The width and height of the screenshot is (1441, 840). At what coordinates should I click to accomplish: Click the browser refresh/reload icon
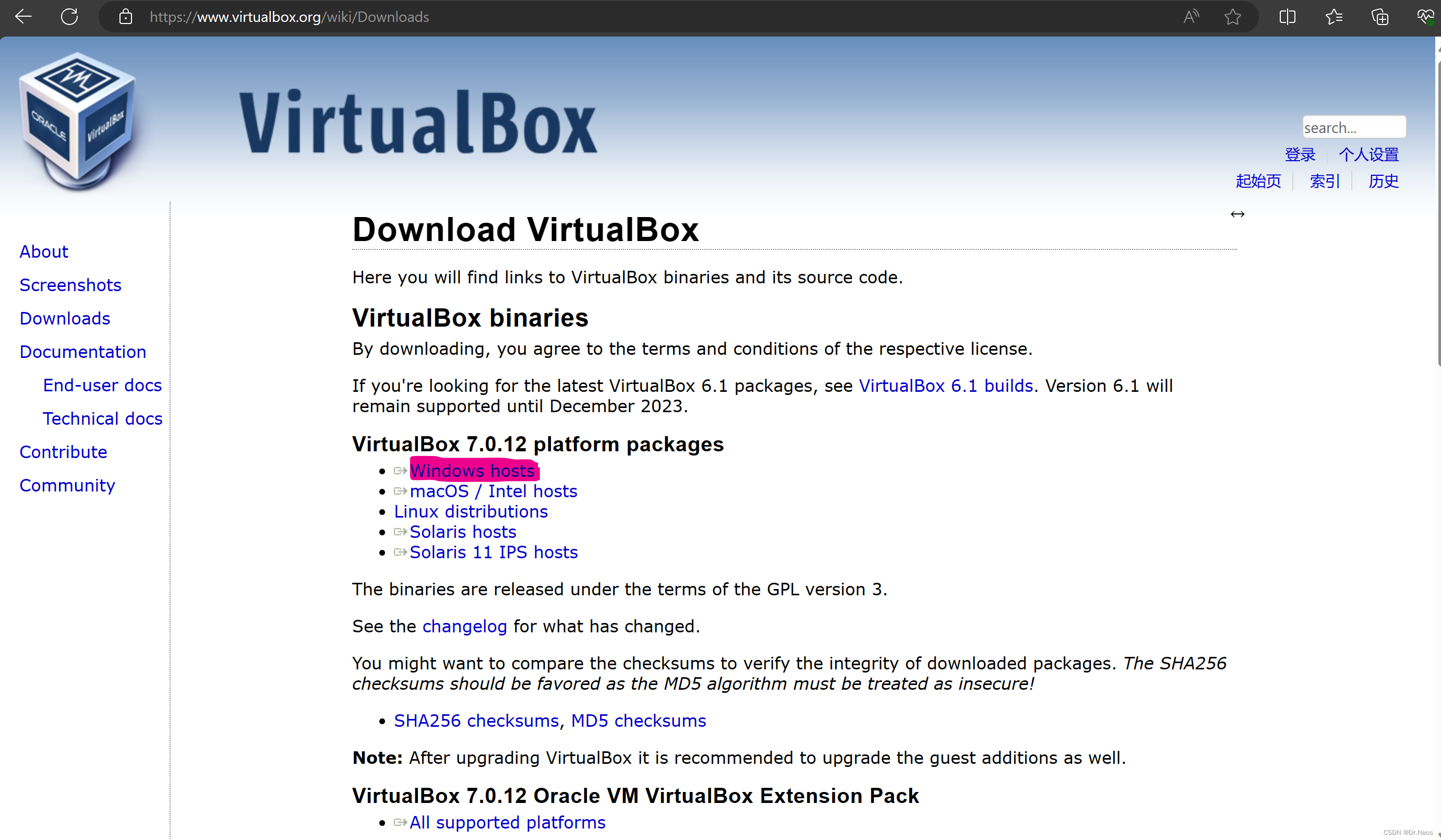[x=70, y=17]
